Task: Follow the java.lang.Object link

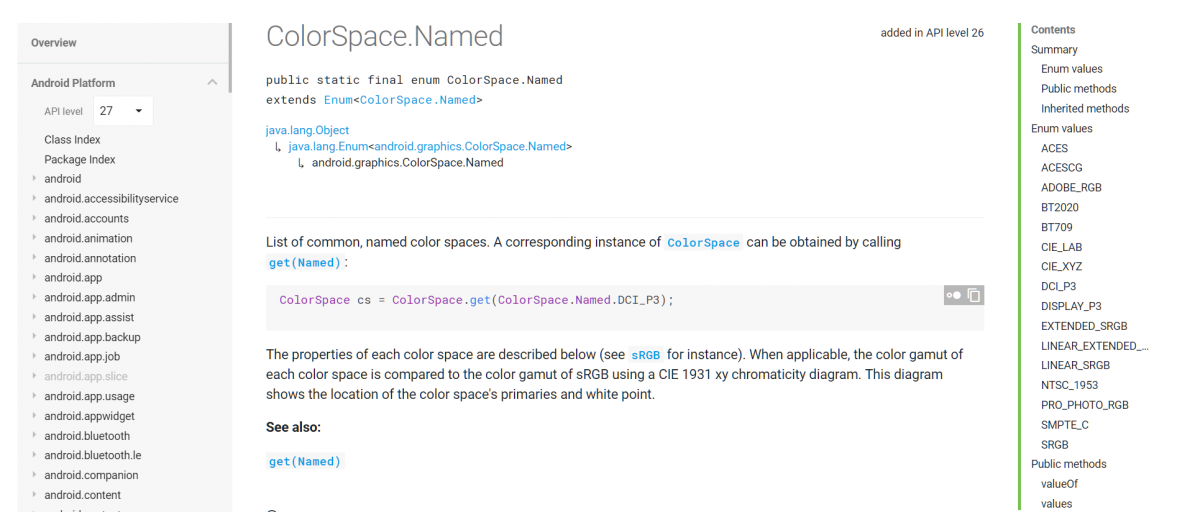Action: 307,130
